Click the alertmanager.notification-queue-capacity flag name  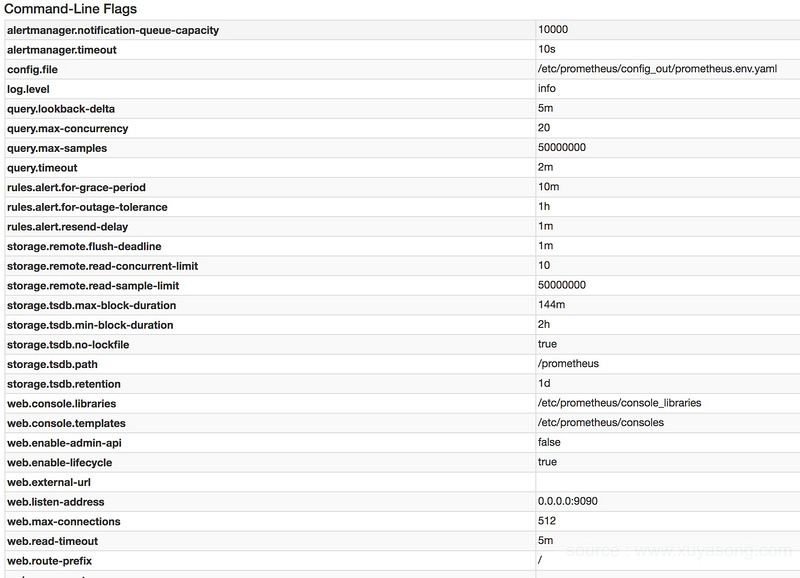pos(113,30)
